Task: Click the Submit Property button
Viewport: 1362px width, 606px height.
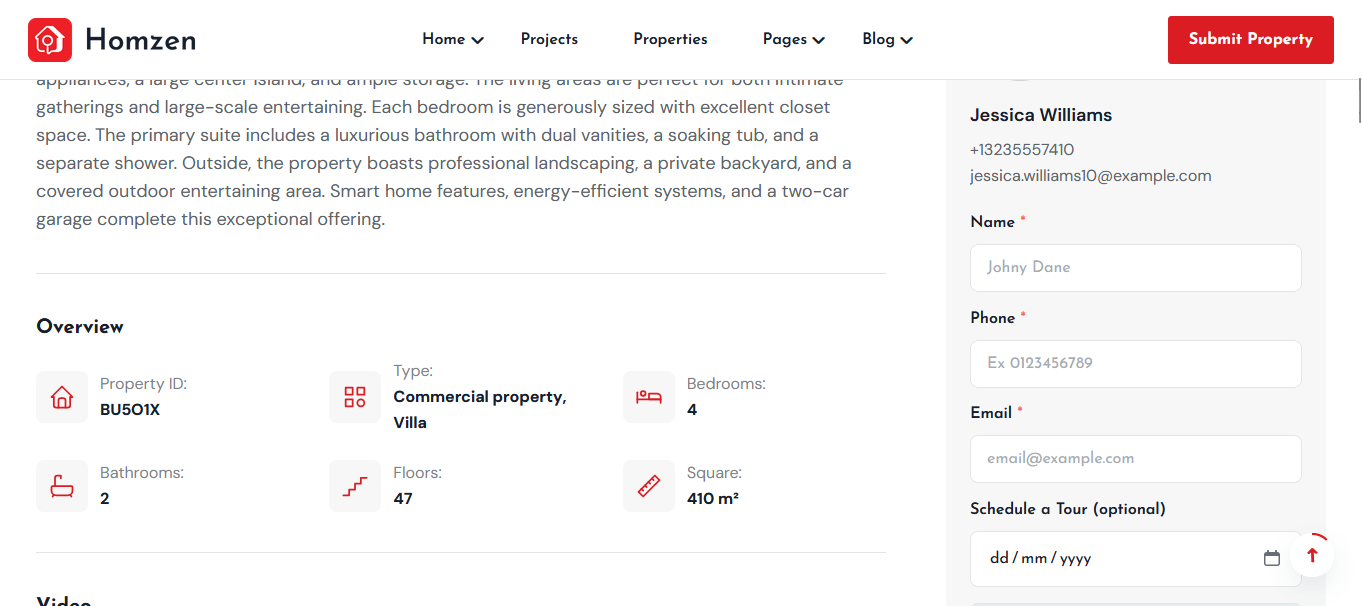Action: 1250,39
